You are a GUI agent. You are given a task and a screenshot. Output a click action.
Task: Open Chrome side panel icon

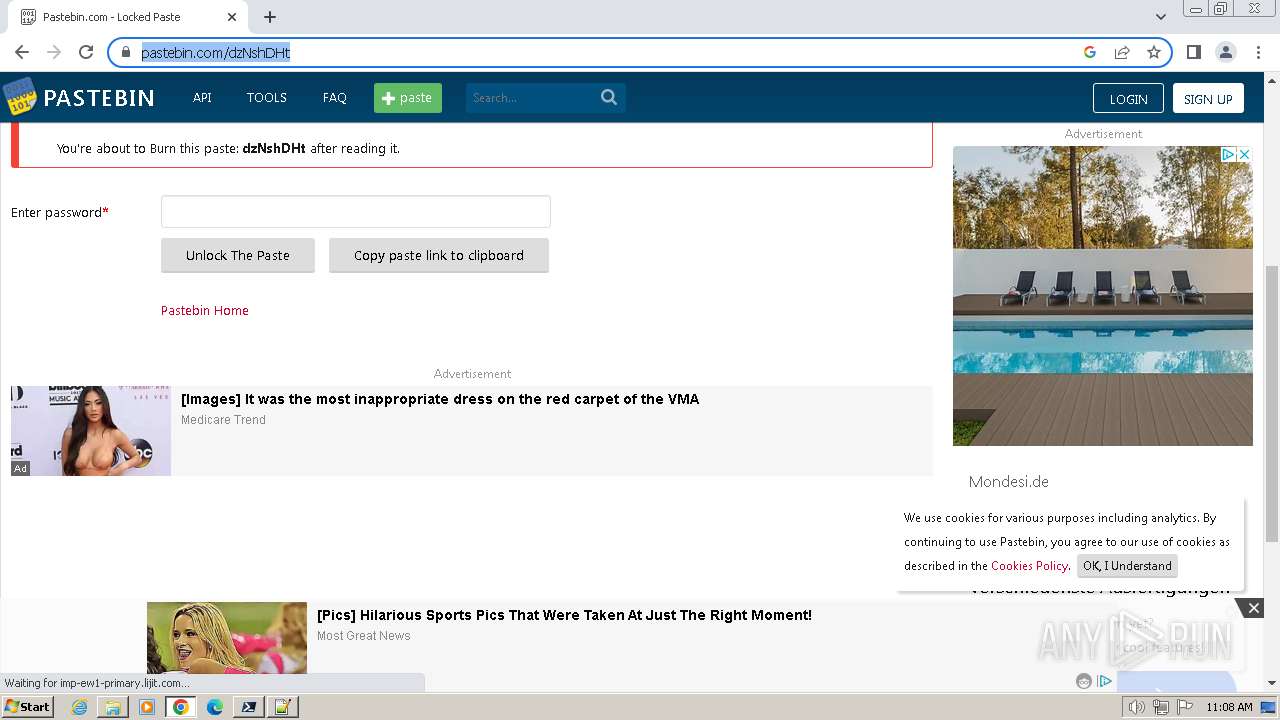(1193, 52)
